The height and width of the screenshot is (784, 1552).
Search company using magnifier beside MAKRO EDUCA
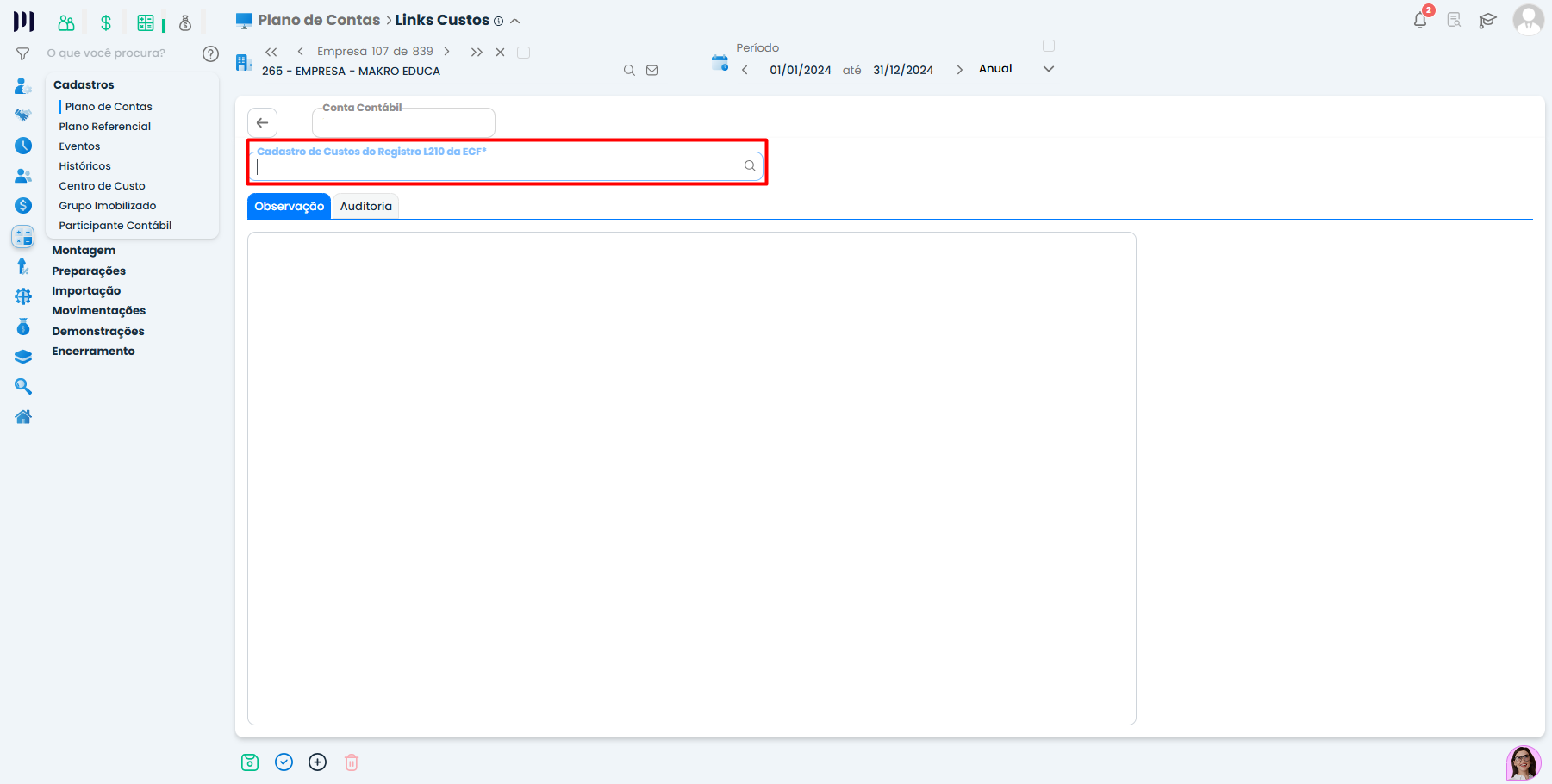629,71
